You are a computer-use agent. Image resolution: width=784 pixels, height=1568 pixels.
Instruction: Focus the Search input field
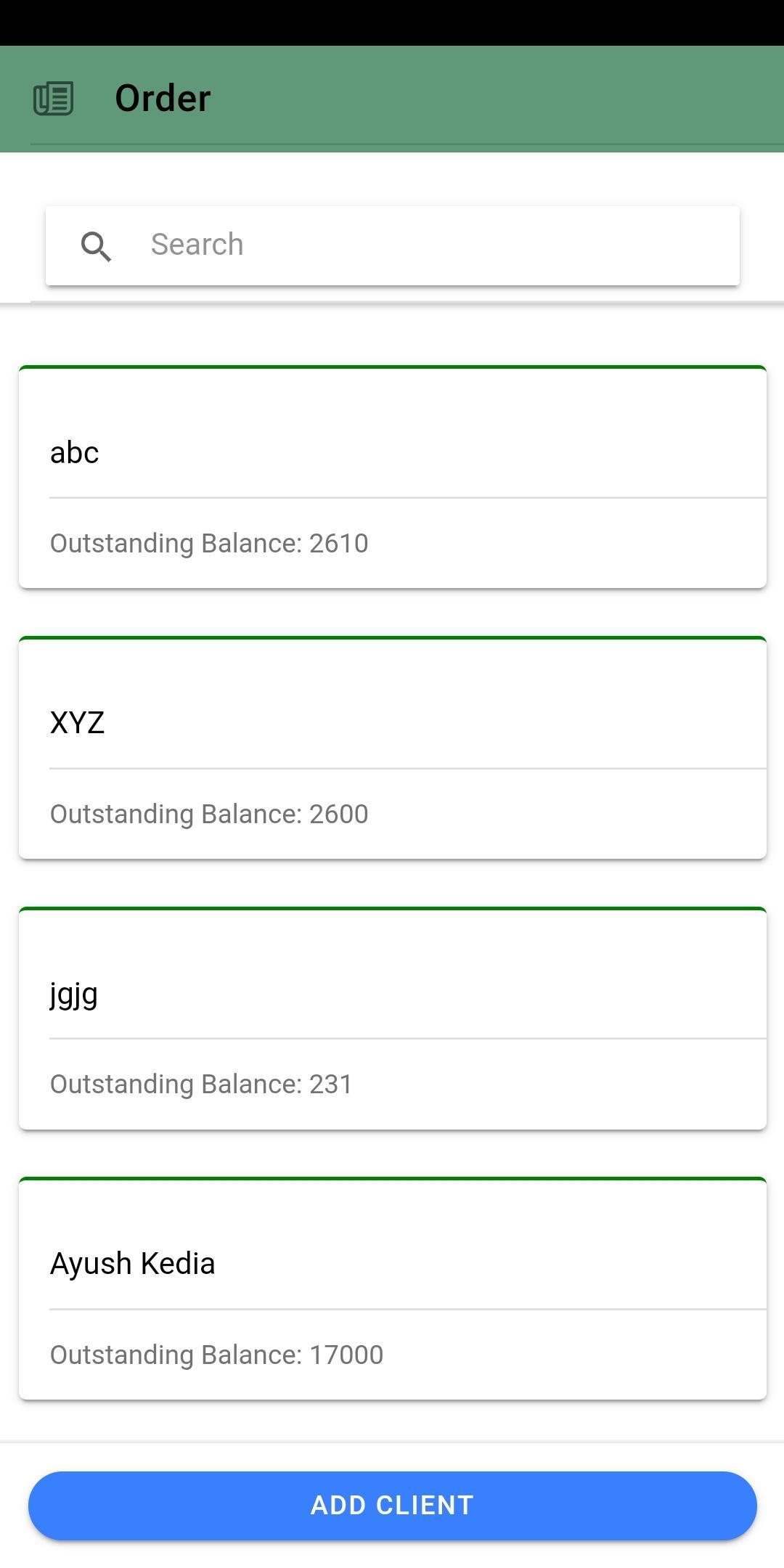tap(393, 245)
